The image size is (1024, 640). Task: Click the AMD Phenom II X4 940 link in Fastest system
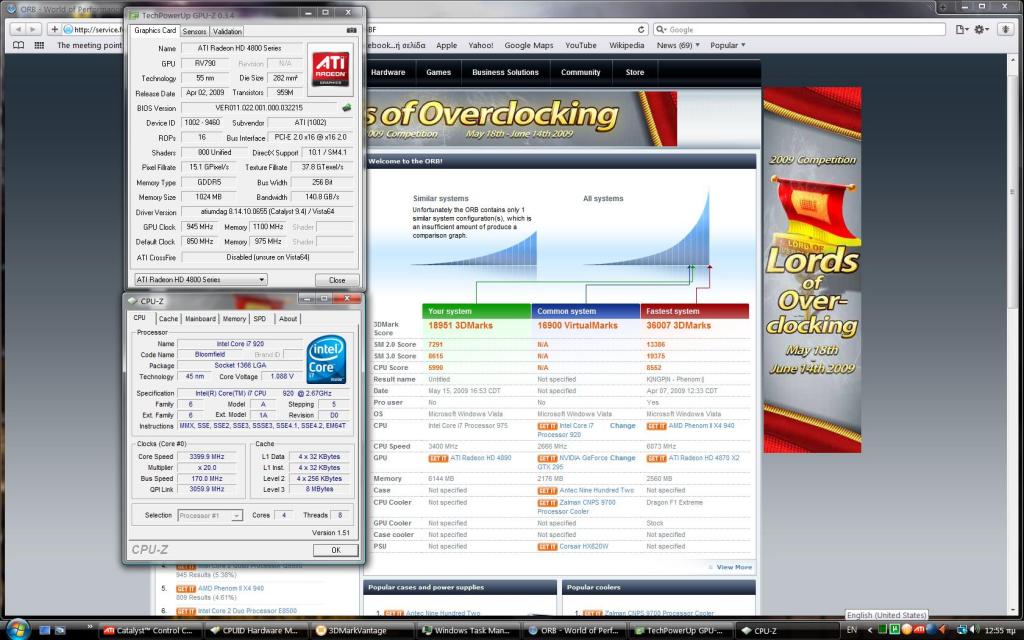point(701,425)
